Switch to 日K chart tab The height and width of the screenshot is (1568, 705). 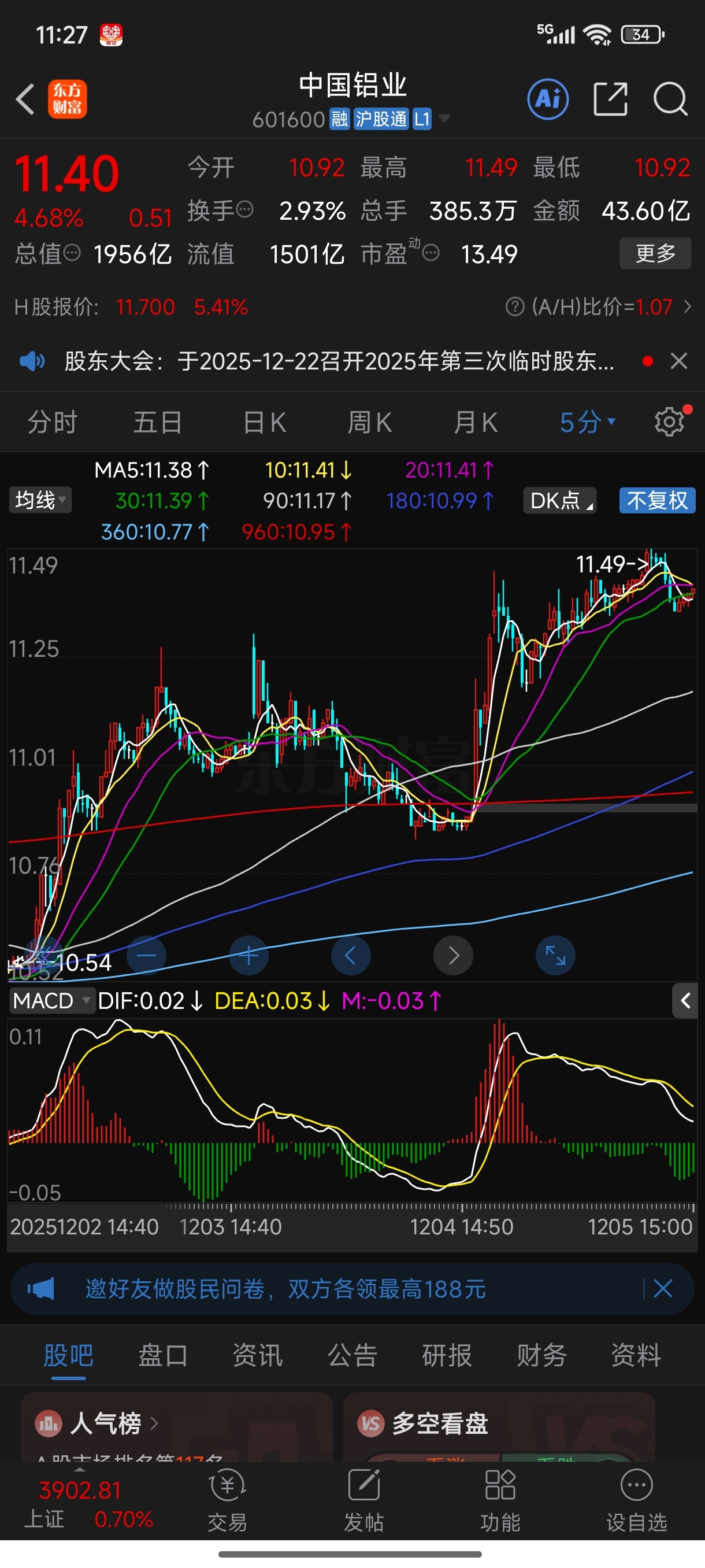pos(264,422)
